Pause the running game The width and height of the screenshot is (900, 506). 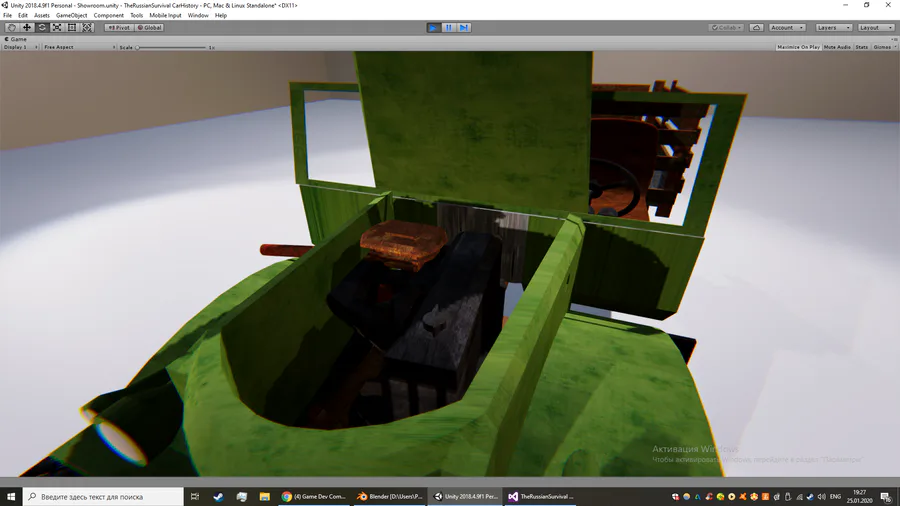[x=448, y=28]
